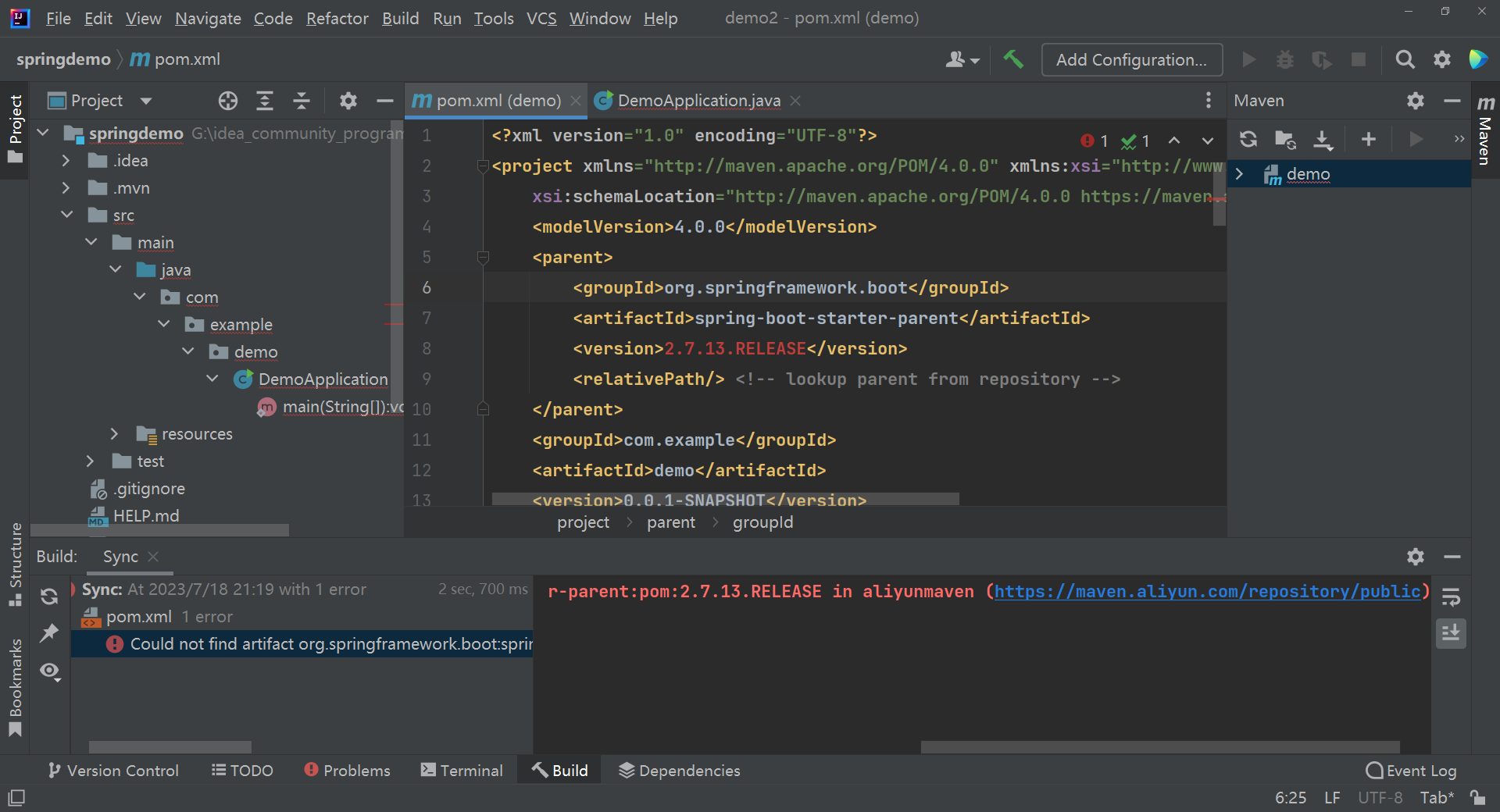
Task: Expand the .mvn folder
Action: (66, 188)
